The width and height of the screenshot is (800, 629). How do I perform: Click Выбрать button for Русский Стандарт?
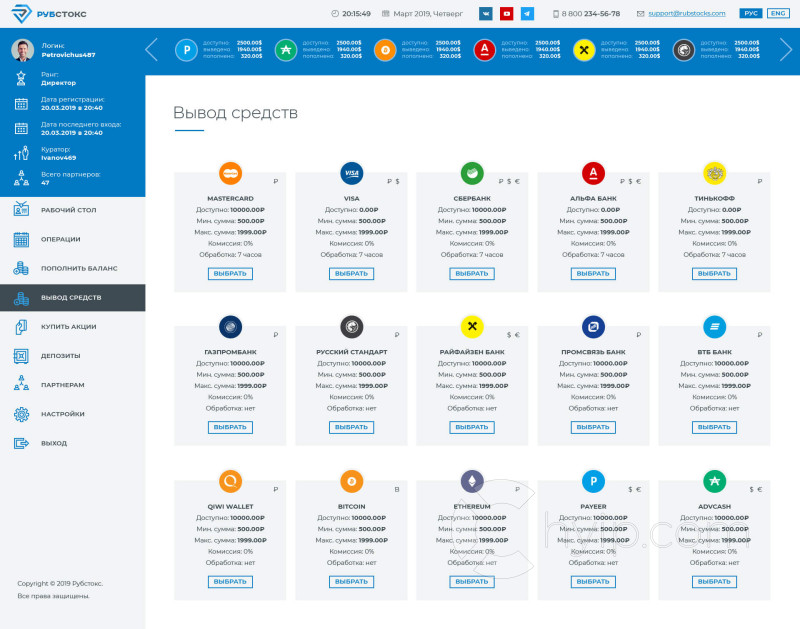click(352, 427)
